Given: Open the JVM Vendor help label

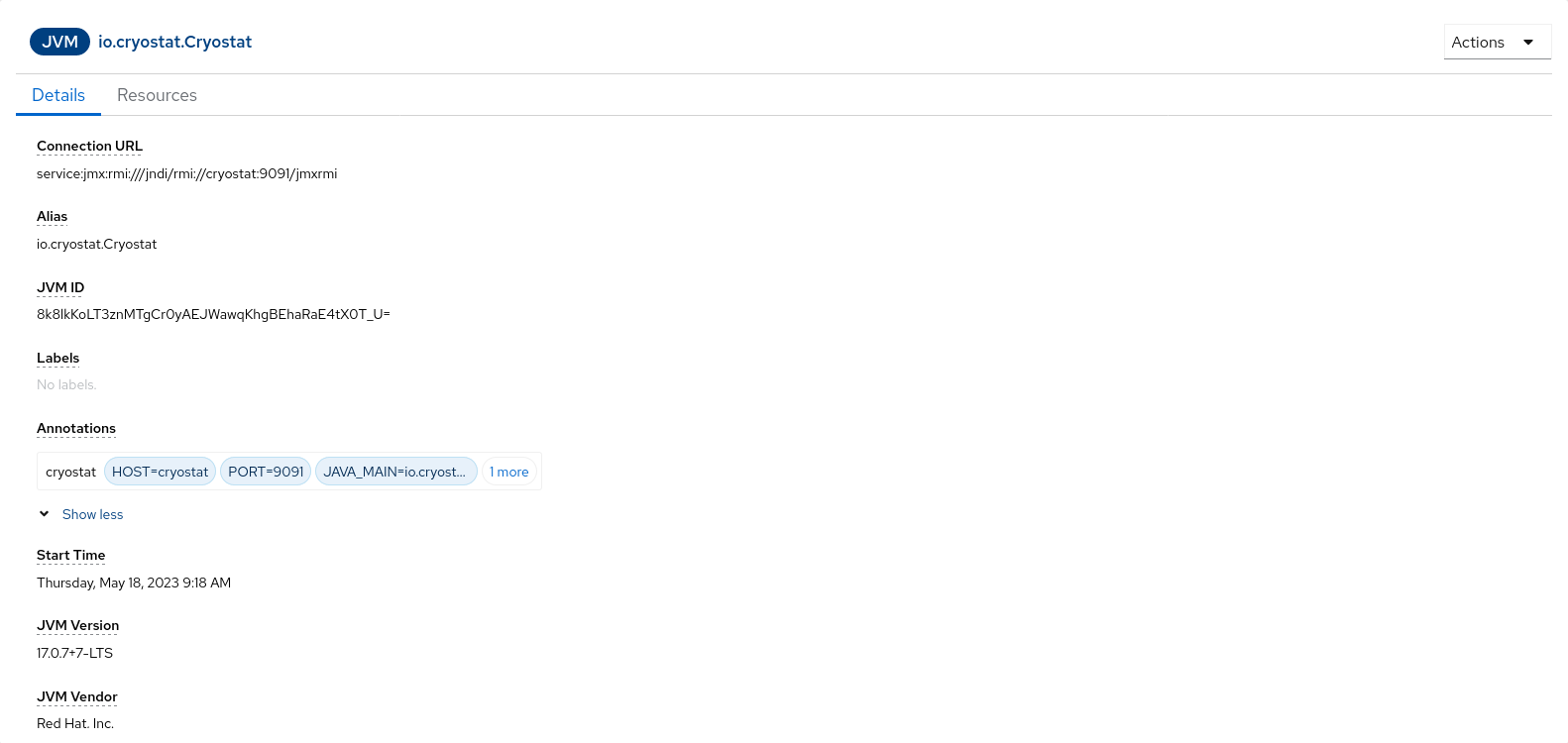Looking at the screenshot, I should 76,696.
